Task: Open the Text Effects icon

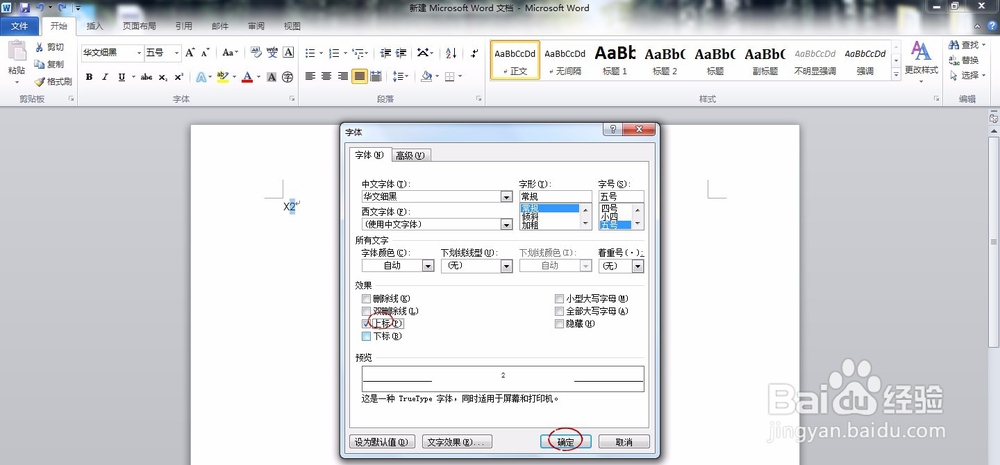Action: (200, 77)
